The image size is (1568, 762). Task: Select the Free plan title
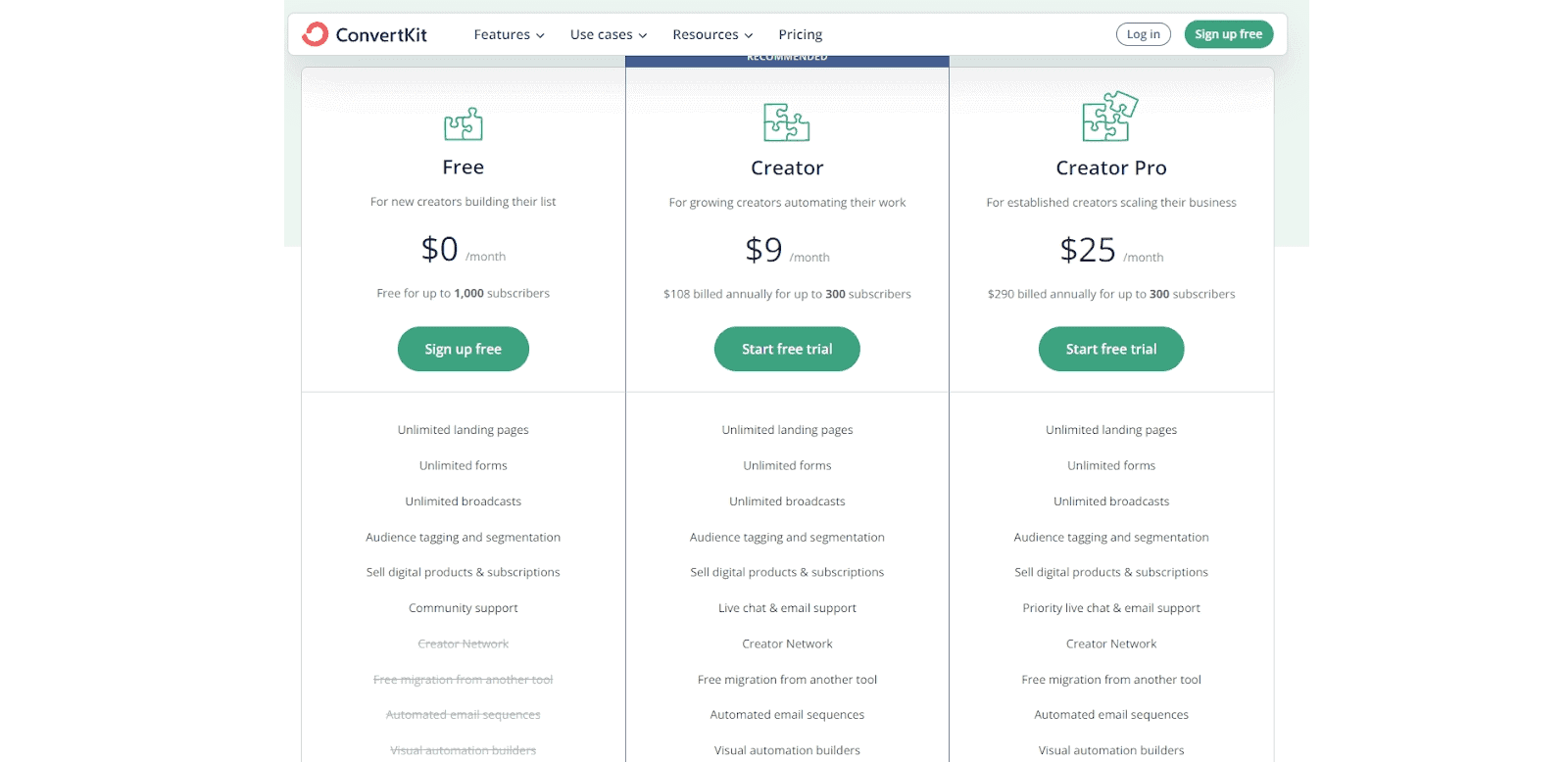[x=464, y=167]
